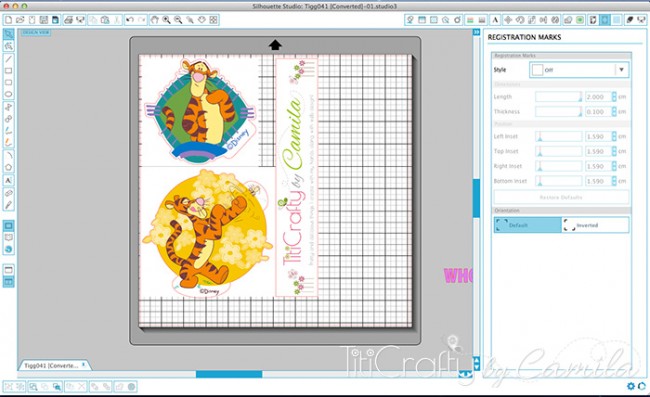This screenshot has width=650, height=397.
Task: Click Top Inset value stepper
Action: (x=614, y=151)
